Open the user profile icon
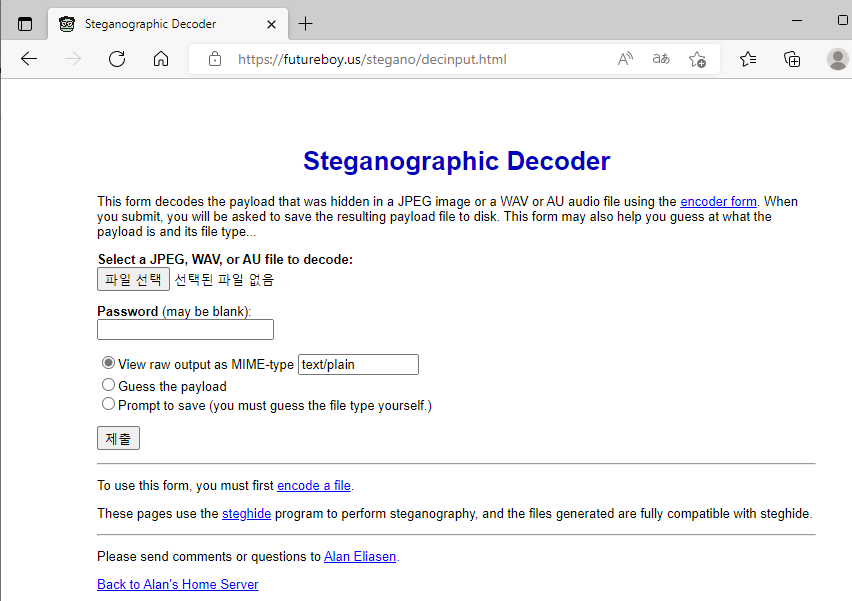 click(837, 59)
